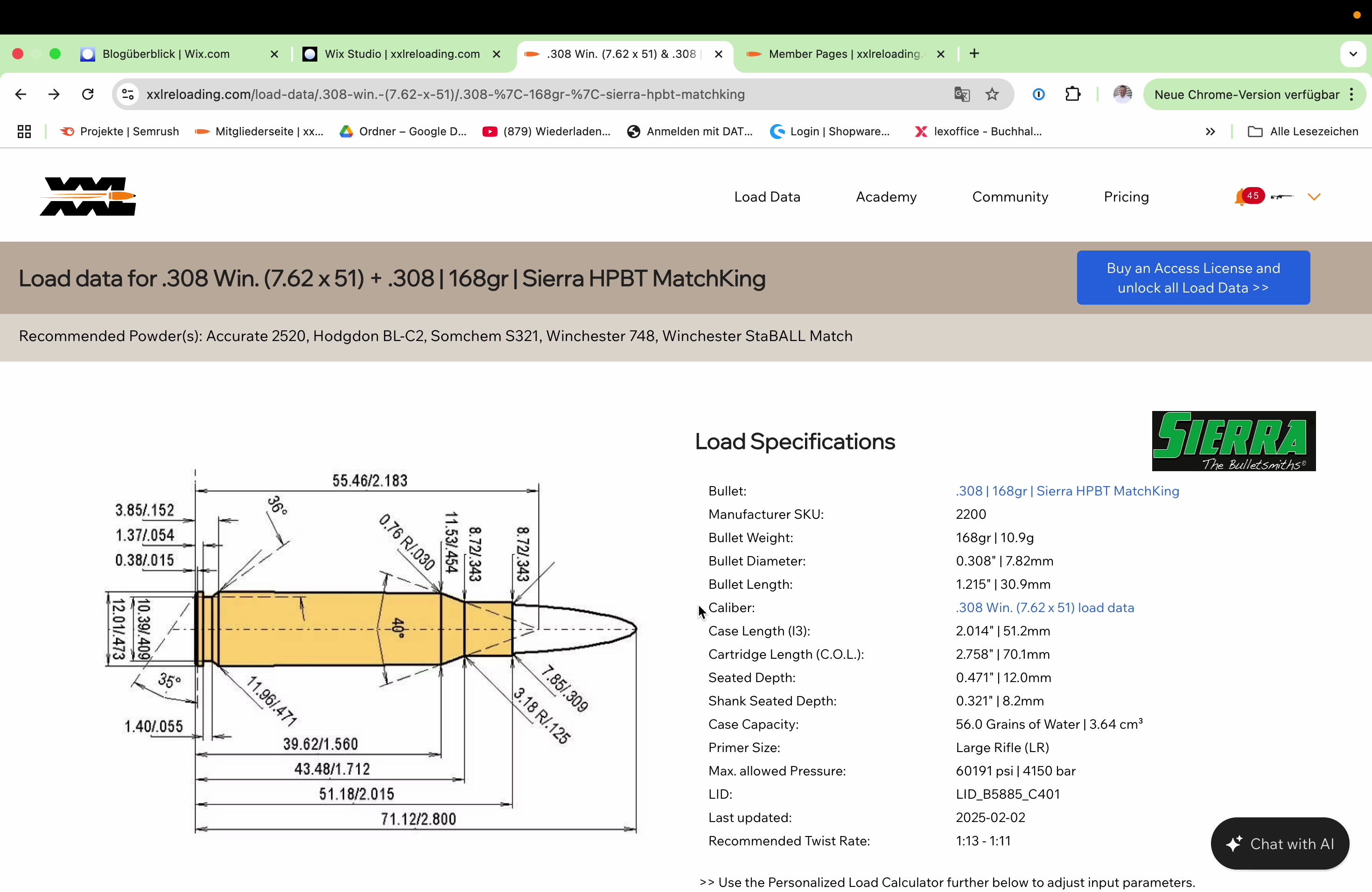This screenshot has width=1372, height=892.
Task: Open Sierra HPBT MatchKing bullet link
Action: click(x=1068, y=491)
